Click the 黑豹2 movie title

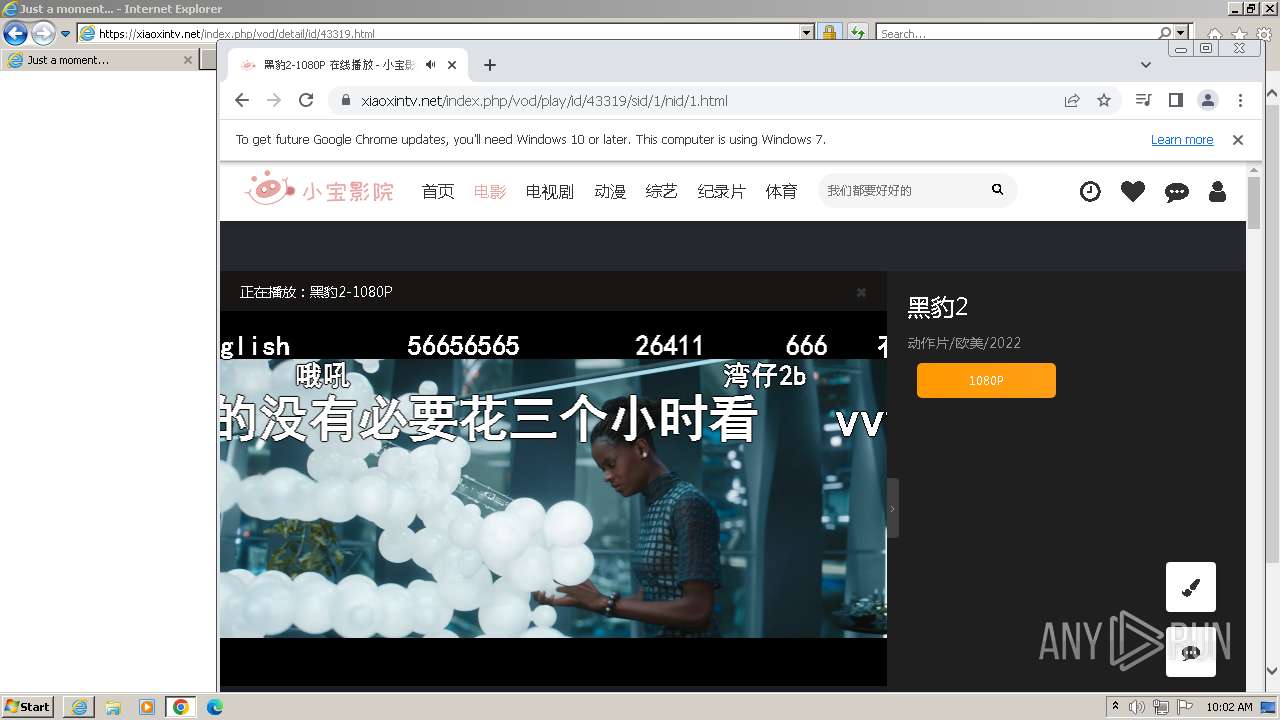pyautogui.click(x=938, y=307)
